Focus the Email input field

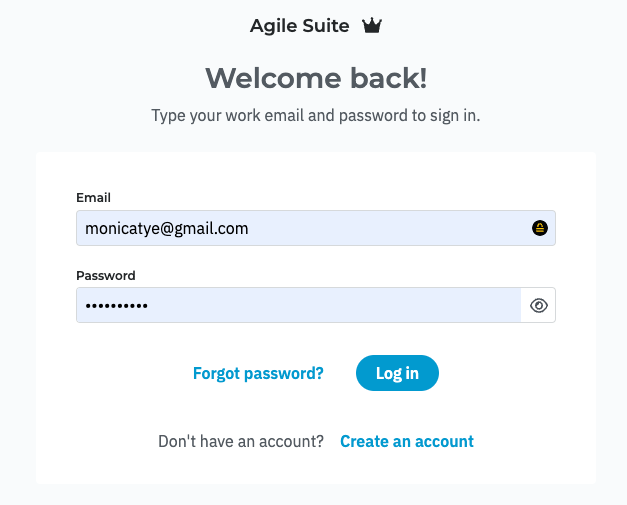[x=316, y=228]
